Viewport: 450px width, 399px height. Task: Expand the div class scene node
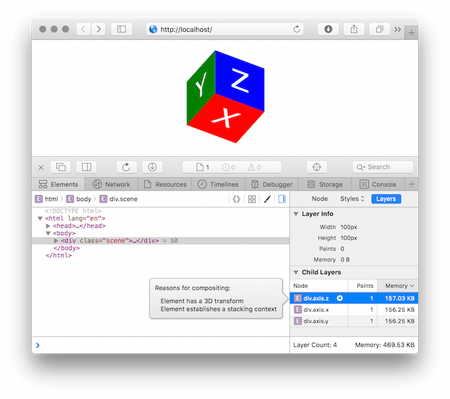[x=56, y=240]
